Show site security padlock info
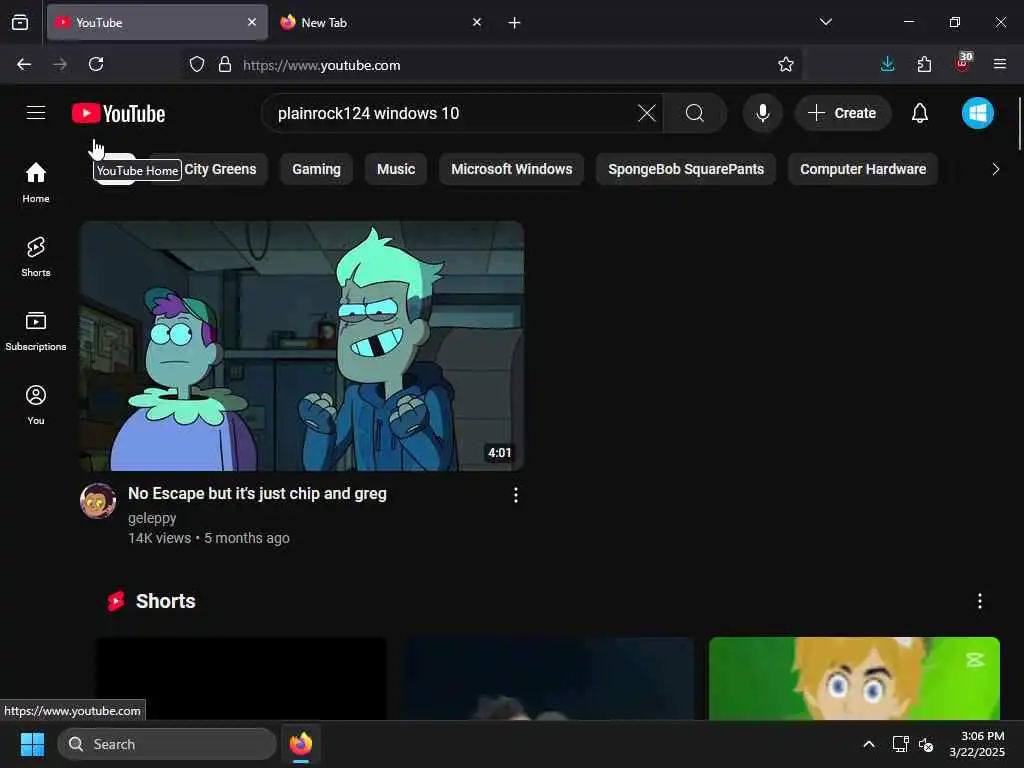The height and width of the screenshot is (768, 1024). pos(225,64)
